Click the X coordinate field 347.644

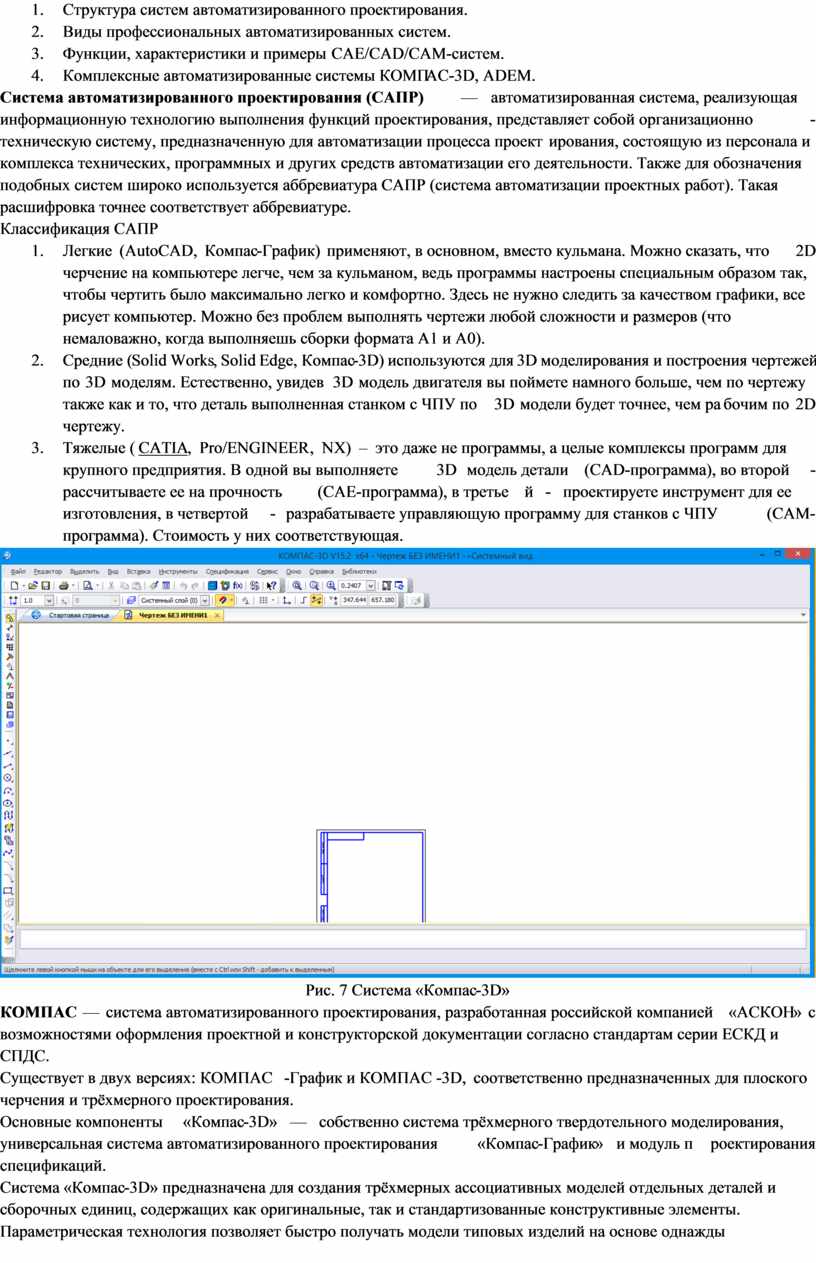354,600
